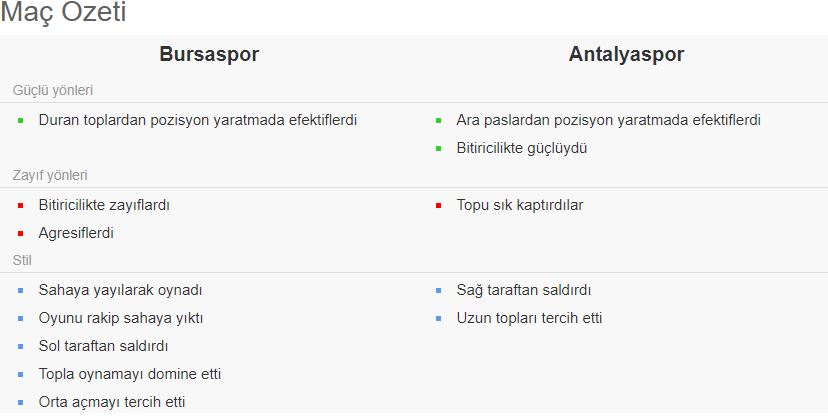The image size is (828, 416).
Task: Click the Maç Özeti title
Action: pyautogui.click(x=63, y=13)
